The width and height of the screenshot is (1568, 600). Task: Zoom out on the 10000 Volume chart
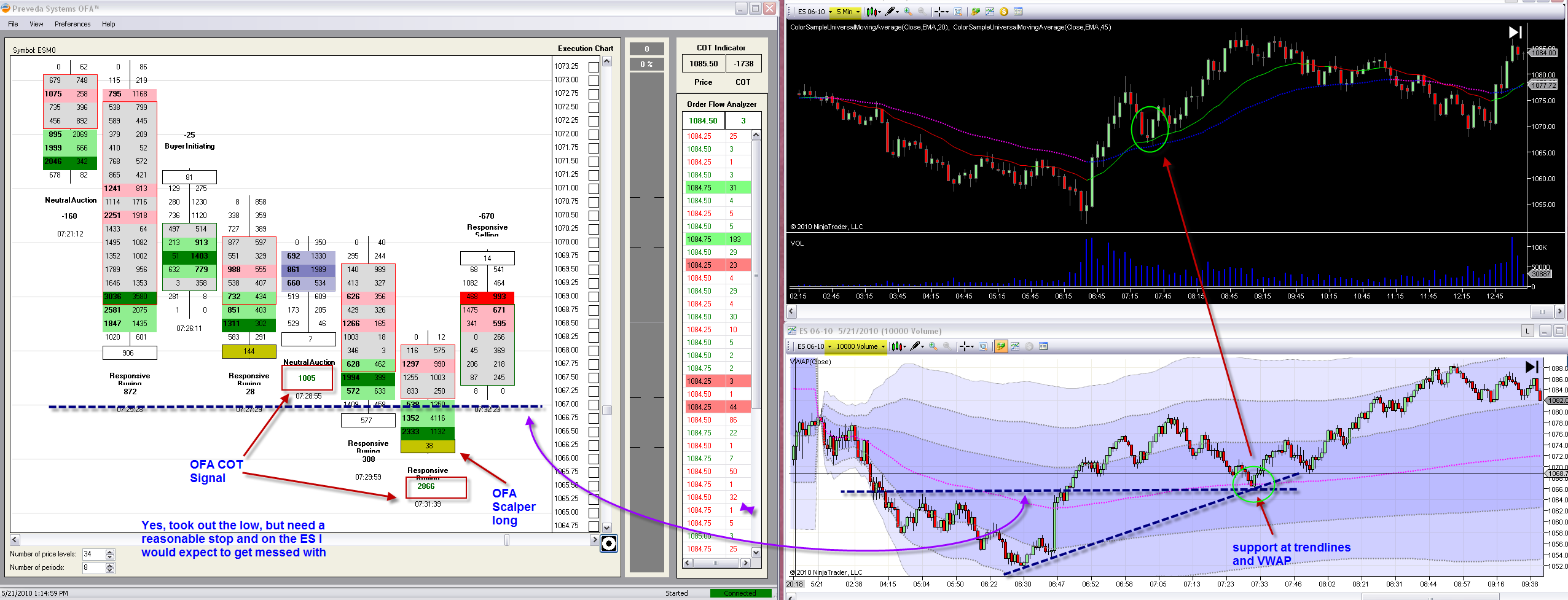click(x=947, y=346)
